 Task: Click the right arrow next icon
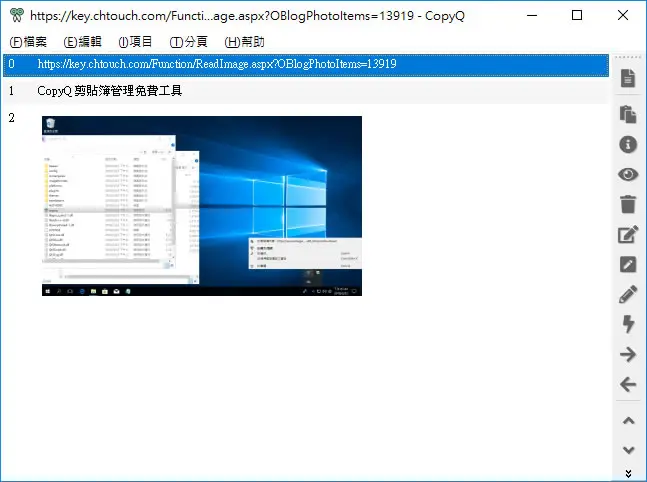pos(628,354)
